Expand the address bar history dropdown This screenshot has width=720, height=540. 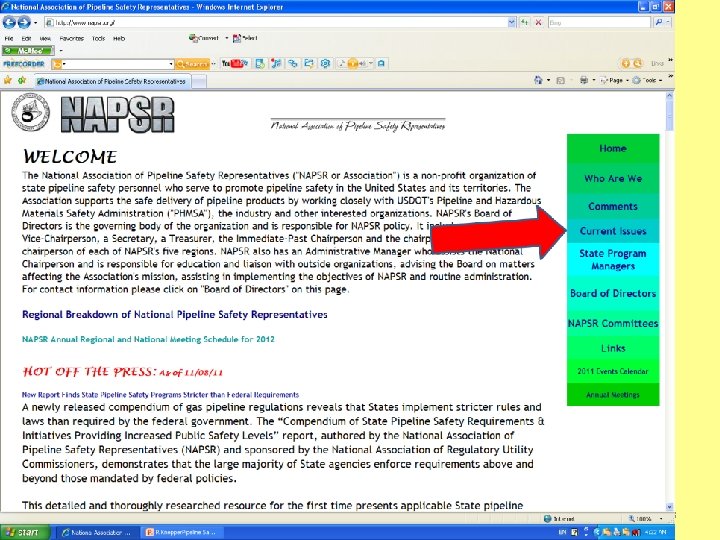click(x=512, y=22)
